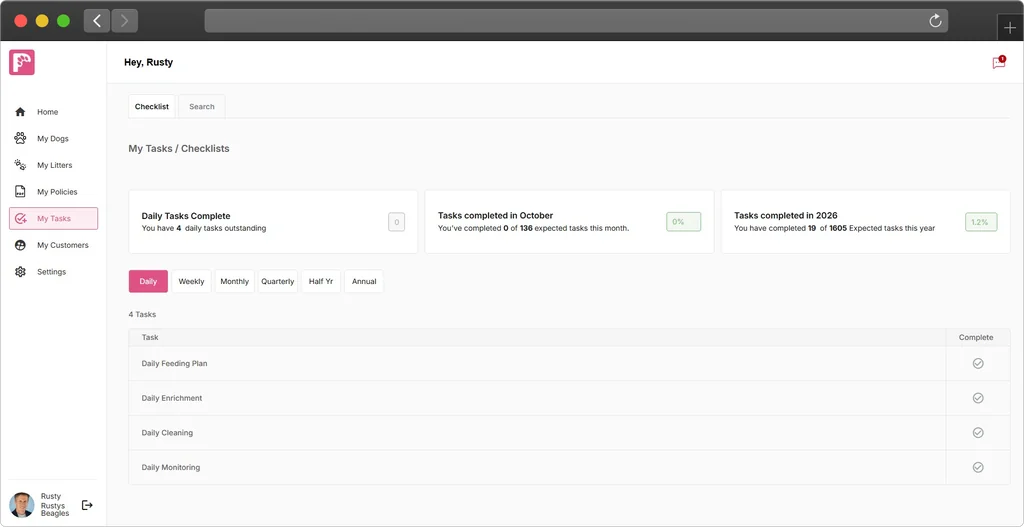1024x527 pixels.
Task: Click the 0% October completion badge
Action: pos(683,222)
